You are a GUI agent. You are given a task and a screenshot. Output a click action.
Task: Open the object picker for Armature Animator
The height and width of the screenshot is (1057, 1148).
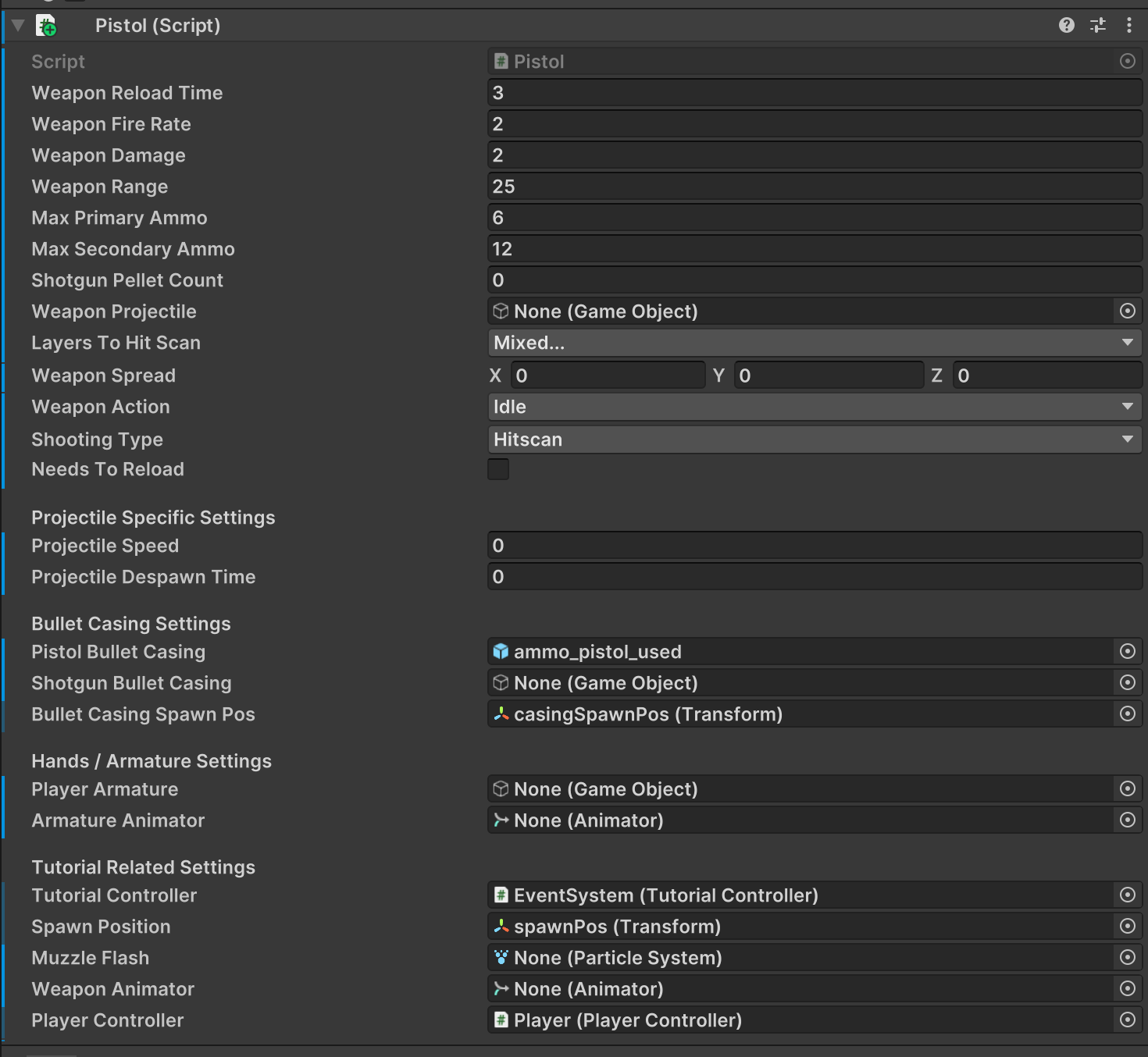1127,820
